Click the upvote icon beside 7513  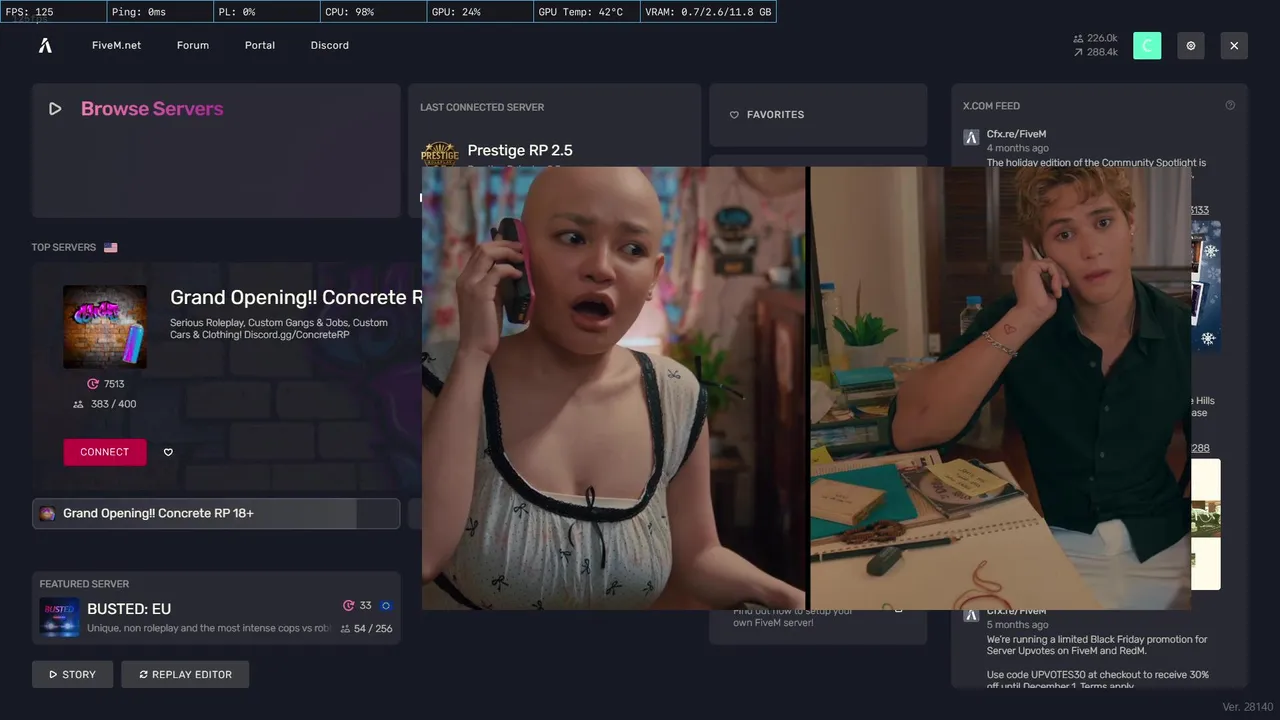(93, 384)
